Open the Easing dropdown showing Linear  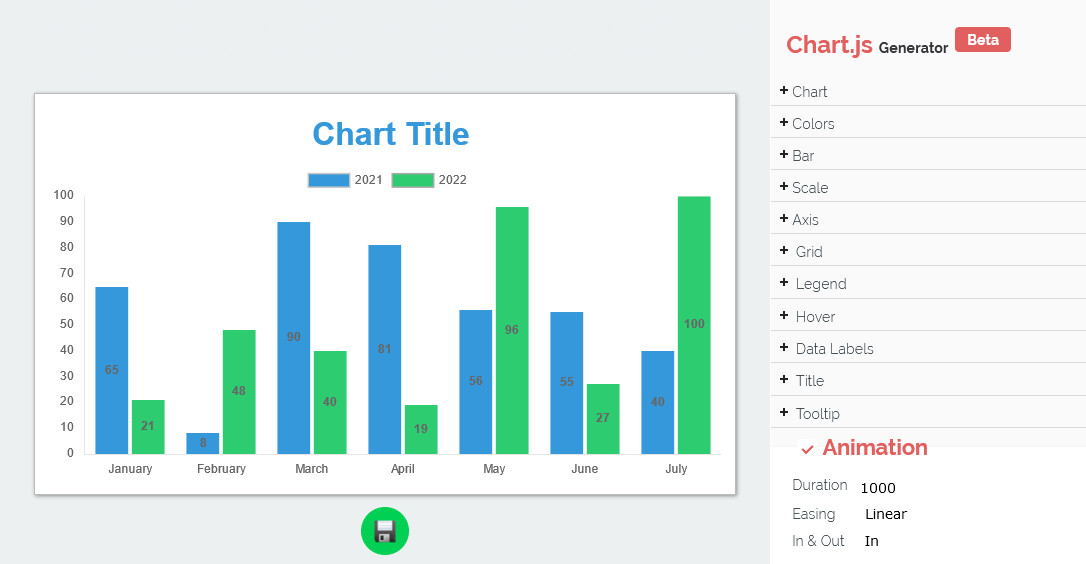point(886,514)
